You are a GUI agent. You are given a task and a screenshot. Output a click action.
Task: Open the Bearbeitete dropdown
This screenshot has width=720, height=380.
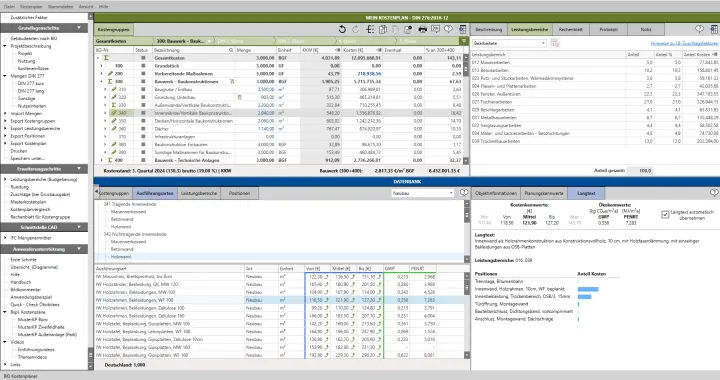(509, 43)
